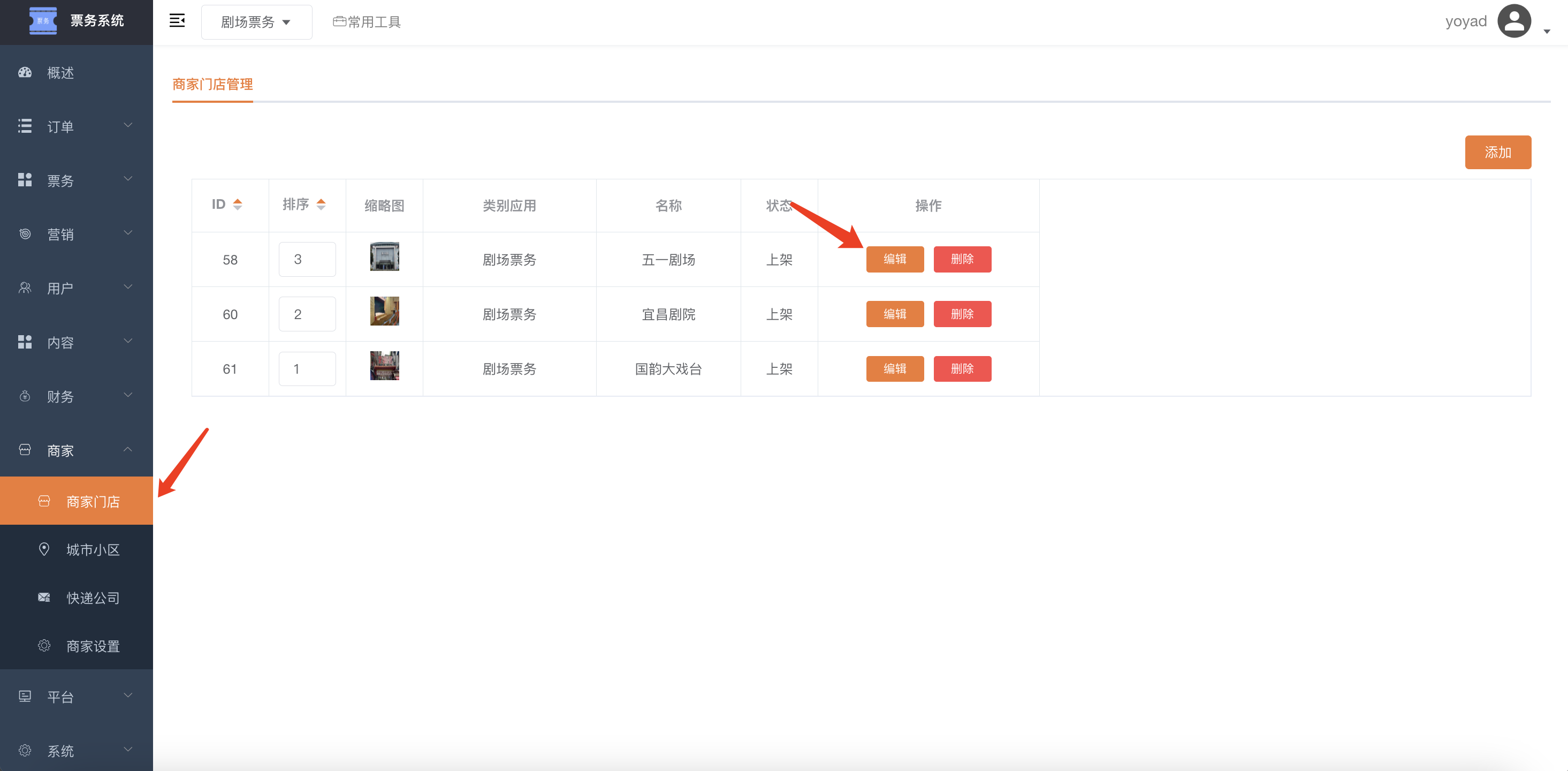The width and height of the screenshot is (1568, 771).
Task: Click thumbnail image of 宜昌剧院
Action: click(384, 311)
